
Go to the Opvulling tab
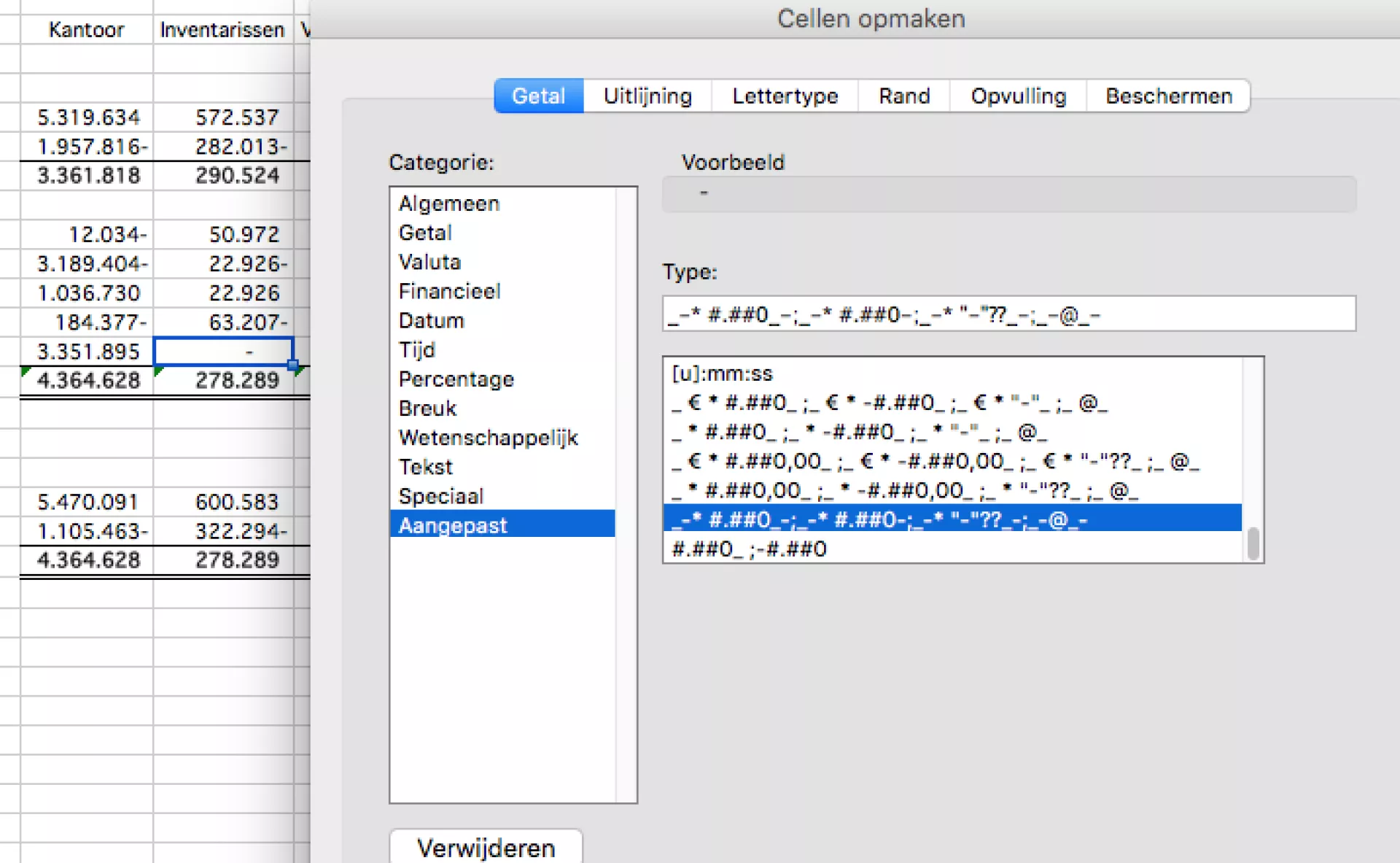1018,96
